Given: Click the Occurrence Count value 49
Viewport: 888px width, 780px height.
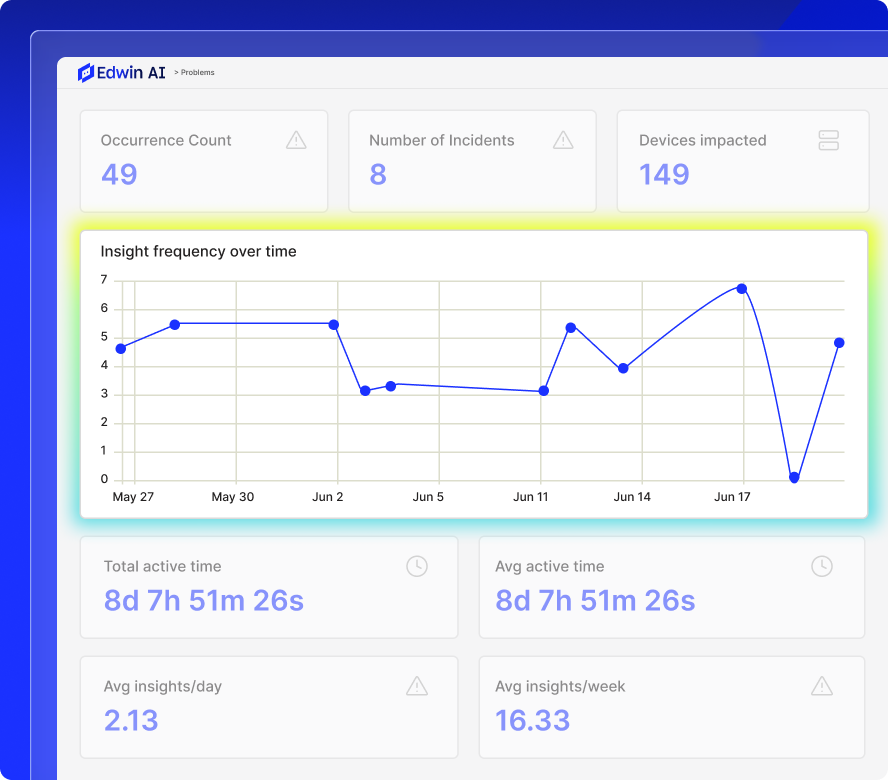Looking at the screenshot, I should tap(119, 174).
